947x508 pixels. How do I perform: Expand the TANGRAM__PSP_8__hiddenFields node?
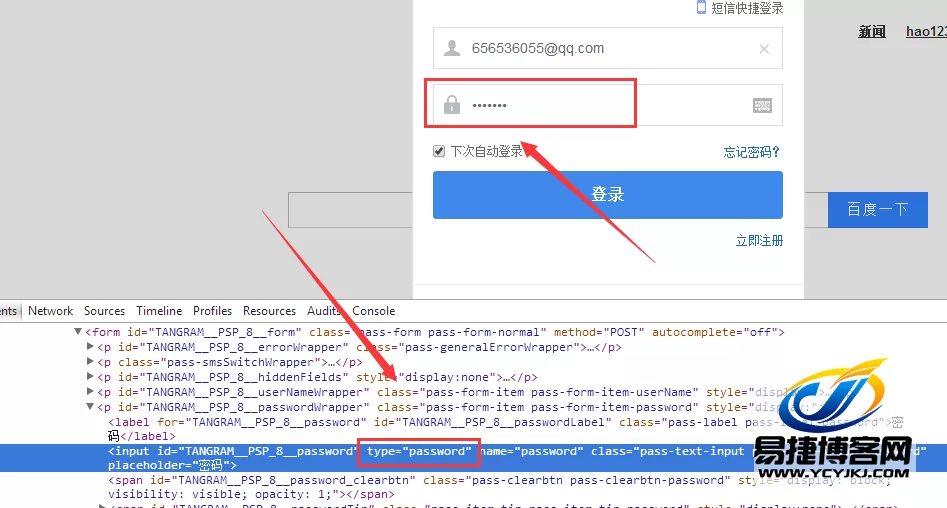[90, 377]
